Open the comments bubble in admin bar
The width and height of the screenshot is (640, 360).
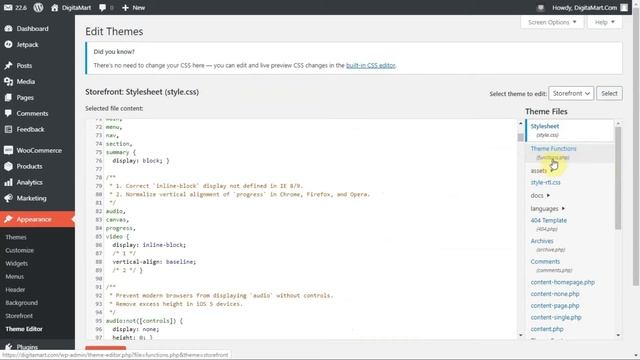click(102, 7)
